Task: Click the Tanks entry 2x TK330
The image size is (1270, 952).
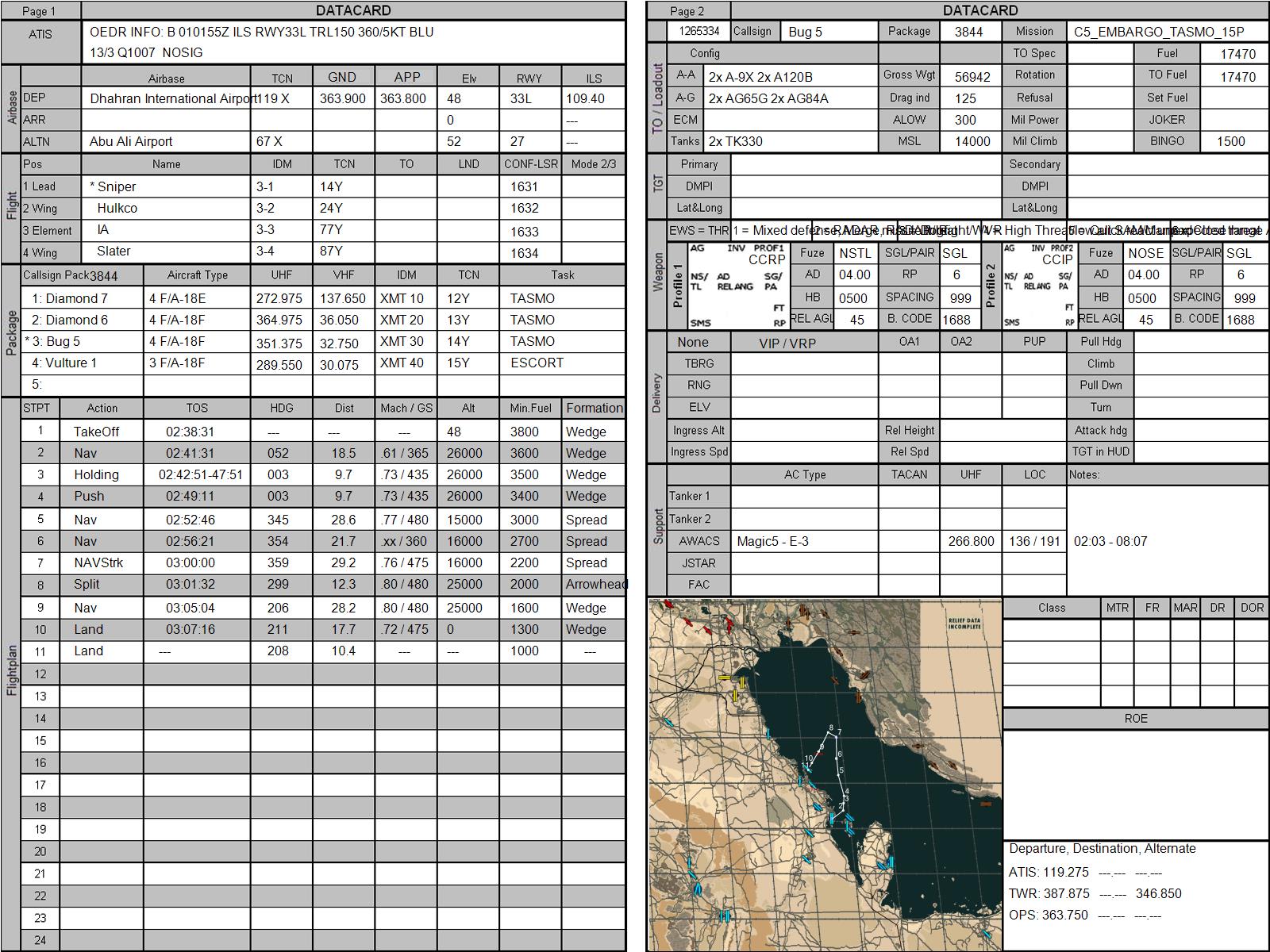Action: [735, 141]
